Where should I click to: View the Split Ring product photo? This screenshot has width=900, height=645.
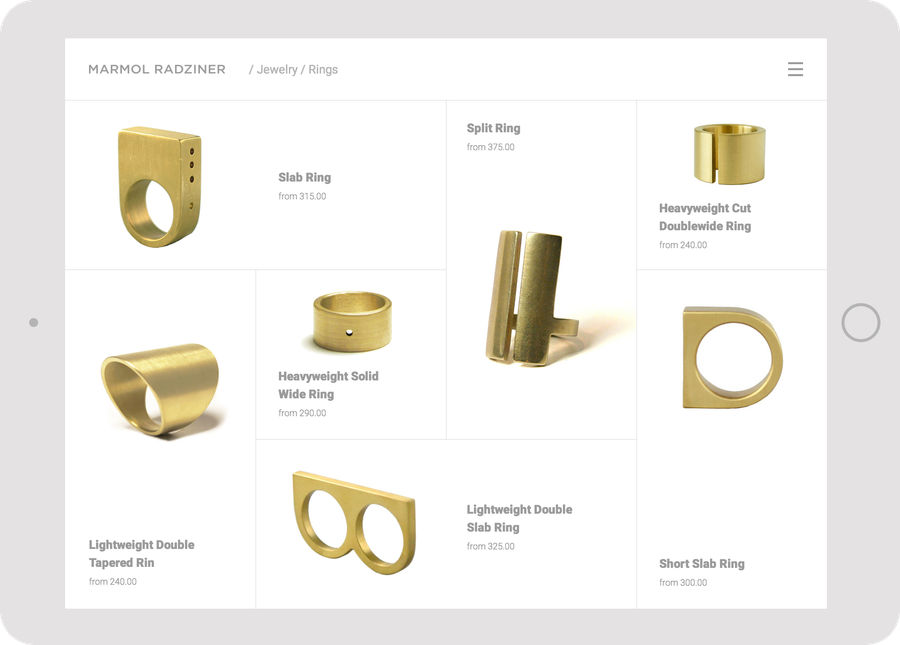coord(532,298)
